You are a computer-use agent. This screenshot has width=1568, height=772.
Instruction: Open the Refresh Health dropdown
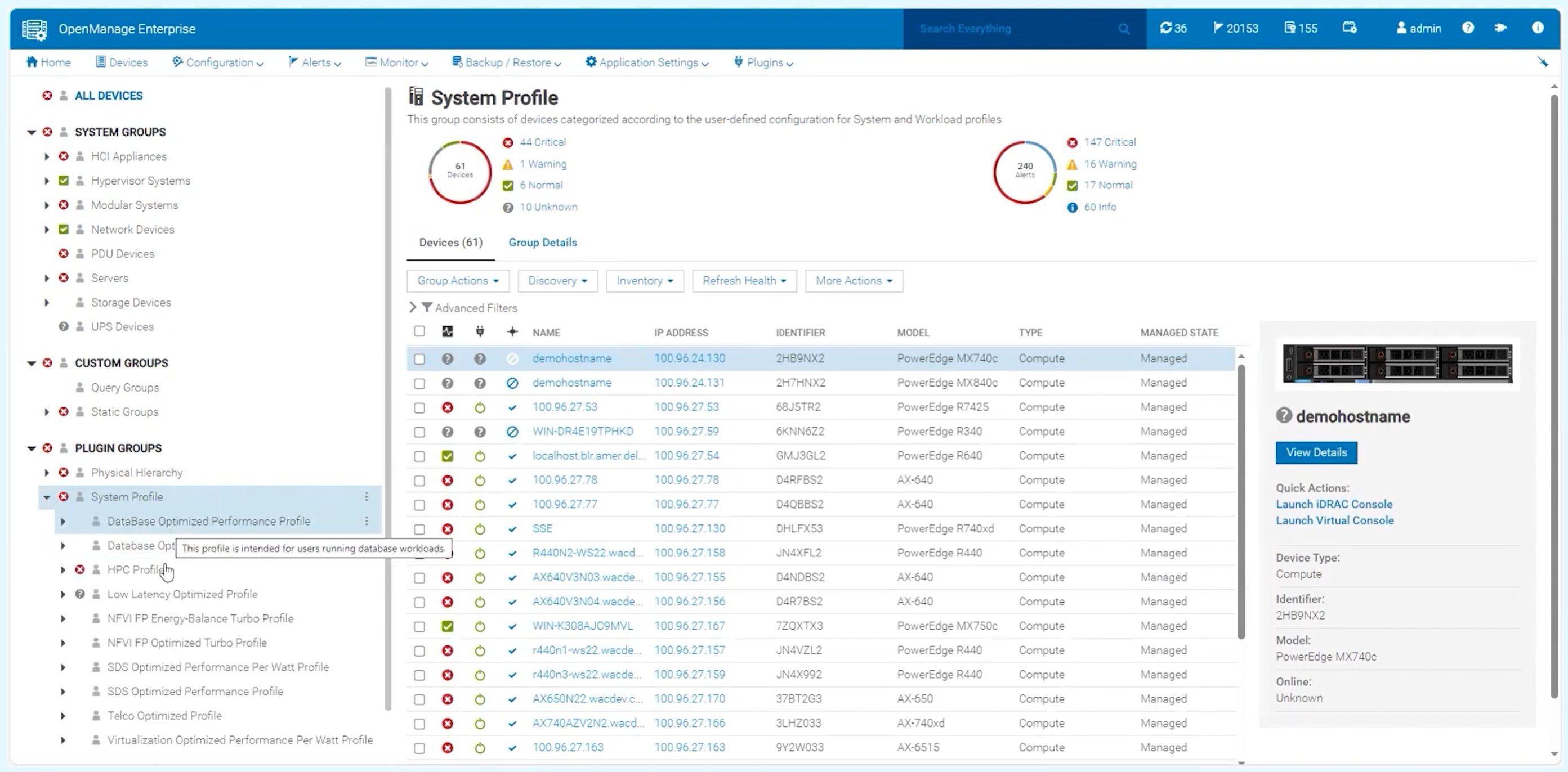coord(744,280)
